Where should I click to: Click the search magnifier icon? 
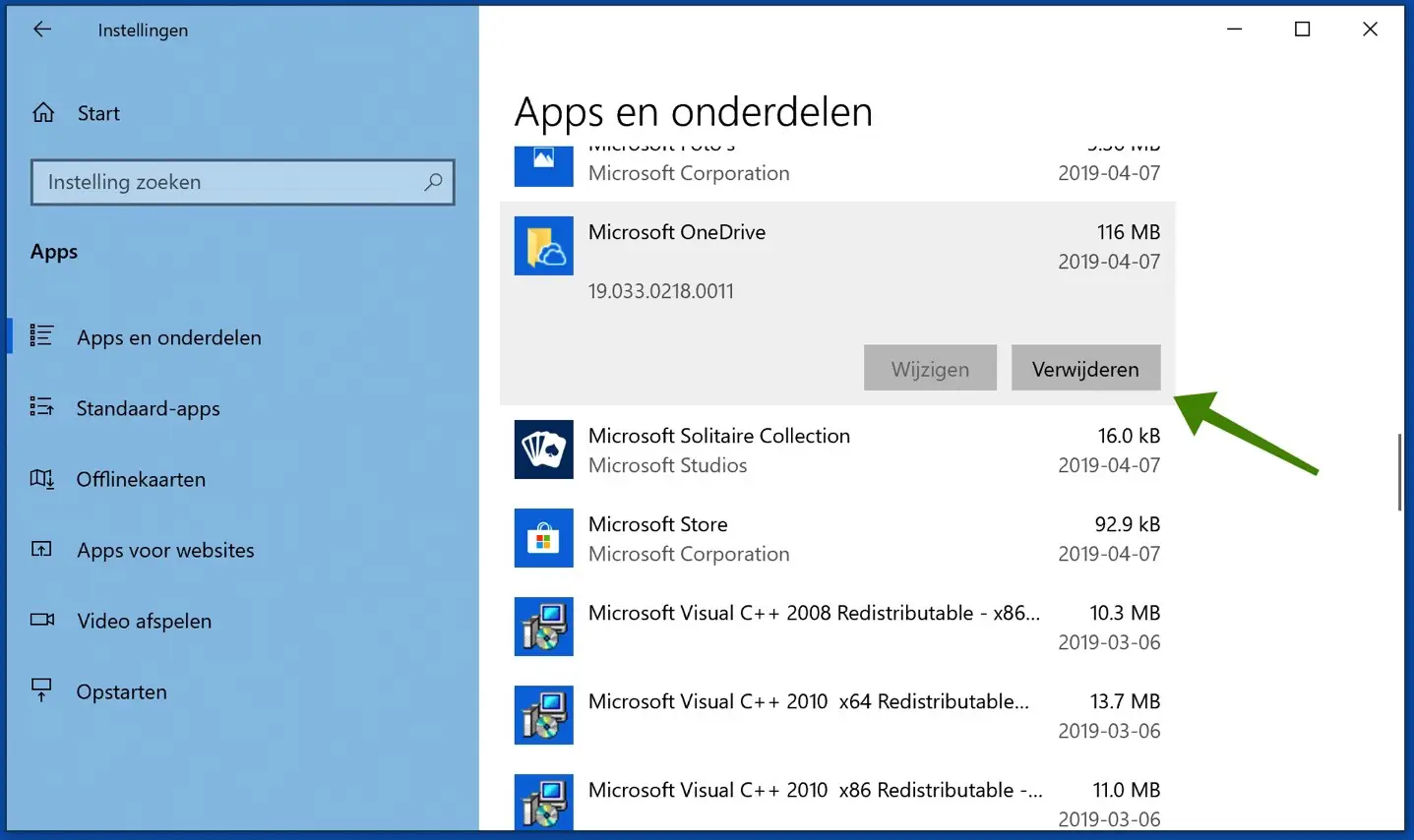click(433, 182)
